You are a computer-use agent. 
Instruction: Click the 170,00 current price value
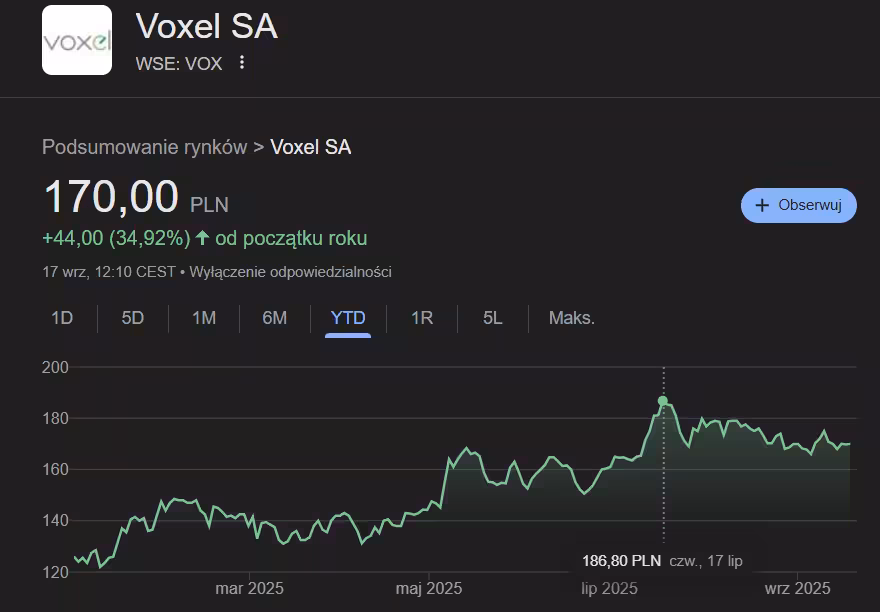coord(111,197)
